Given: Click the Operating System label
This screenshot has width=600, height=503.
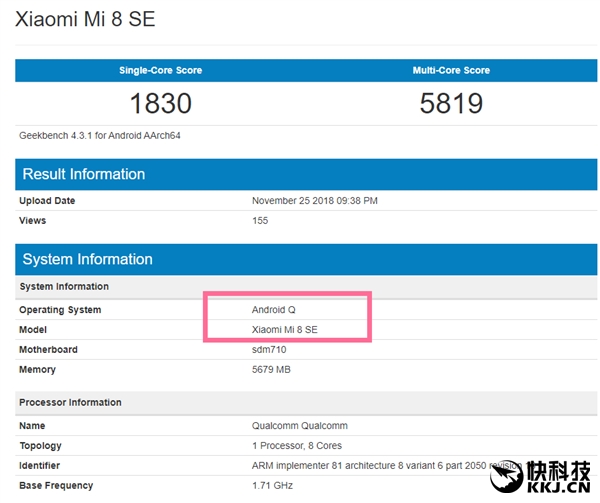Looking at the screenshot, I should click(60, 309).
